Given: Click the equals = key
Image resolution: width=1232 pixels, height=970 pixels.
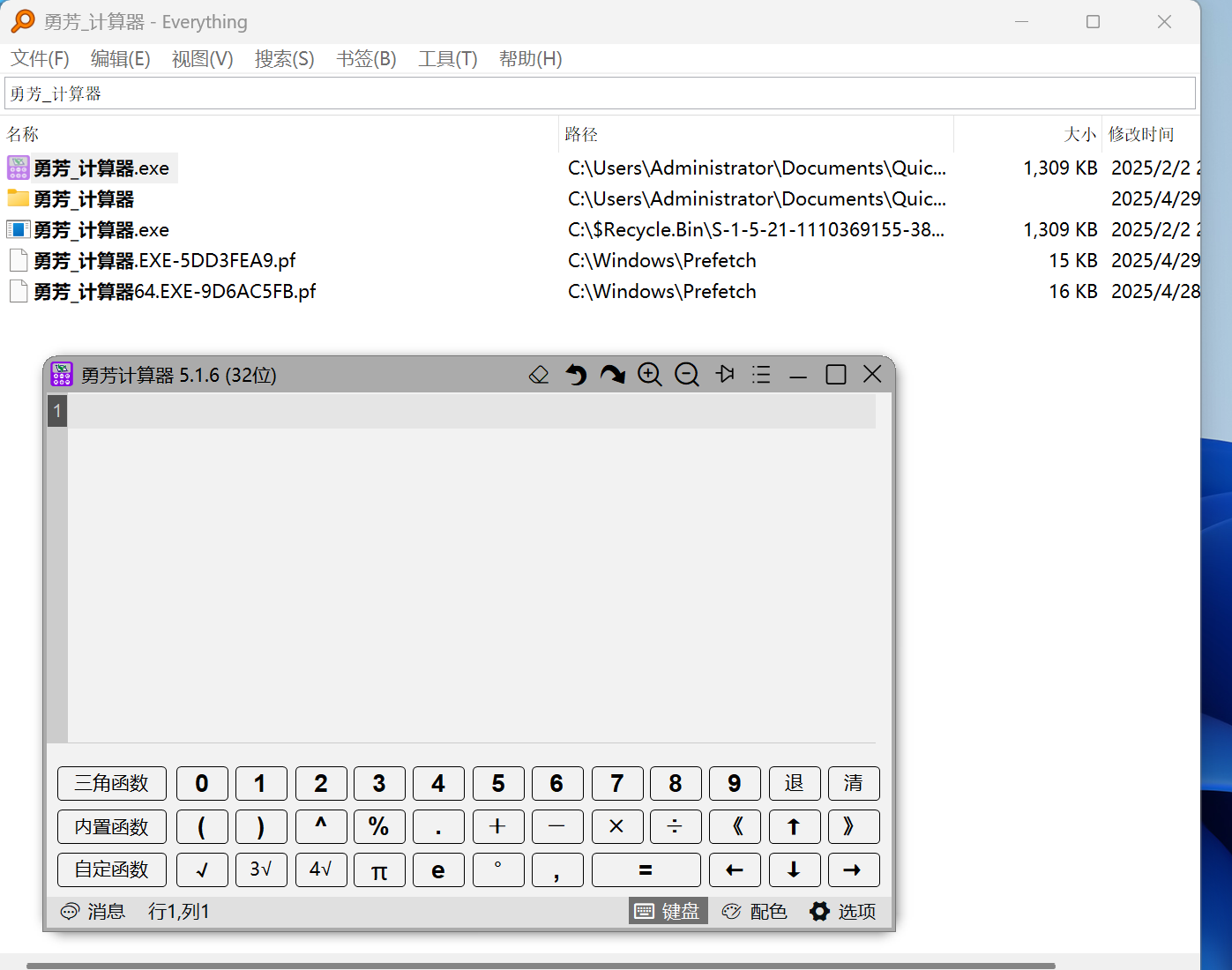Looking at the screenshot, I should click(x=646, y=869).
